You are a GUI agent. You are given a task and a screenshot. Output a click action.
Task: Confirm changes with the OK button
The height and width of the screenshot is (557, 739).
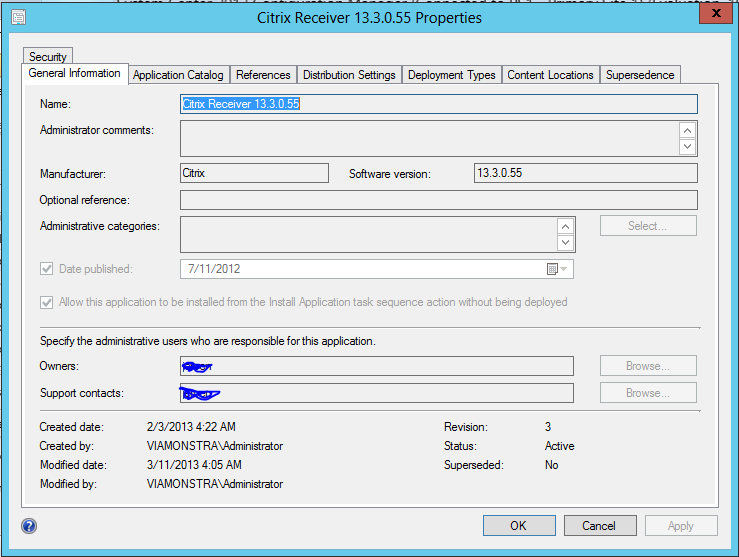(x=519, y=525)
